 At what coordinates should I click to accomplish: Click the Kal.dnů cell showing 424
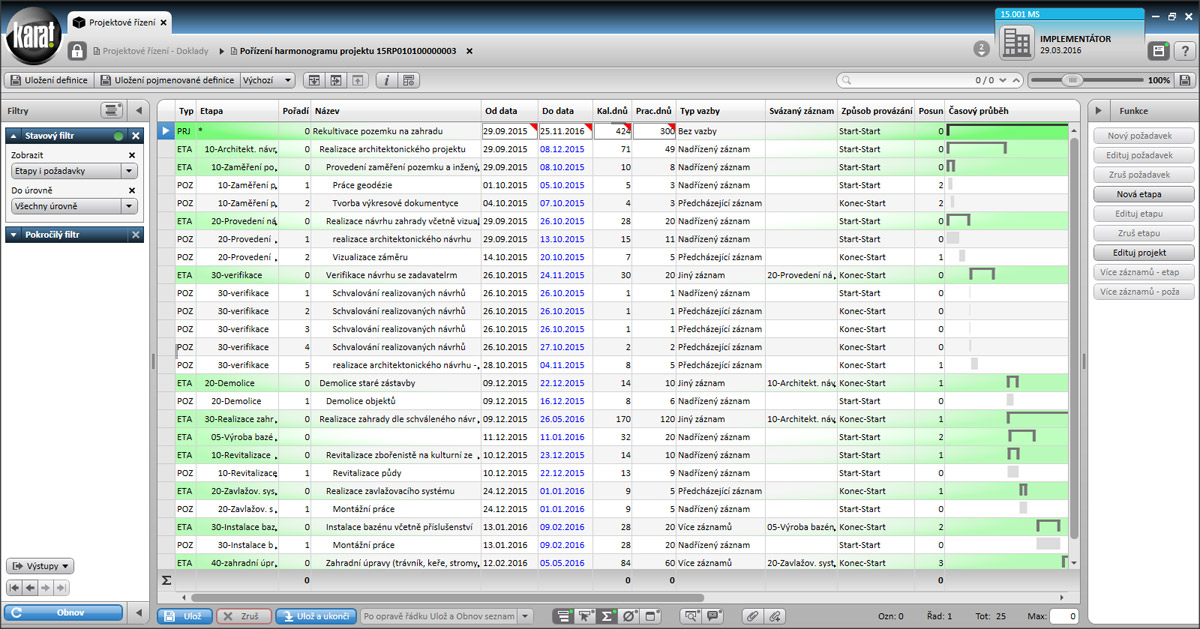[x=612, y=130]
